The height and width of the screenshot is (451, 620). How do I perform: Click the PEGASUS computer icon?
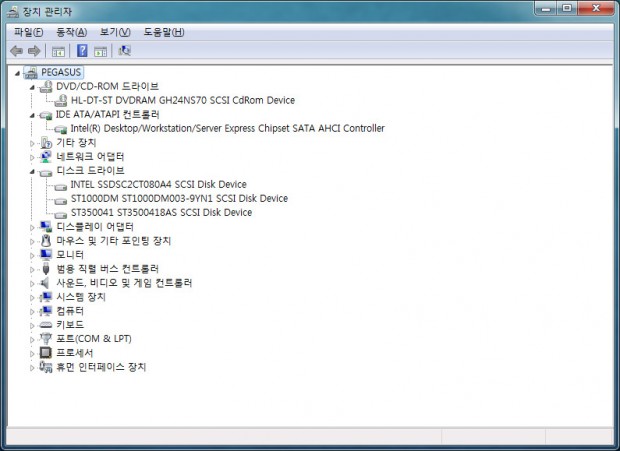pyautogui.click(x=31, y=72)
